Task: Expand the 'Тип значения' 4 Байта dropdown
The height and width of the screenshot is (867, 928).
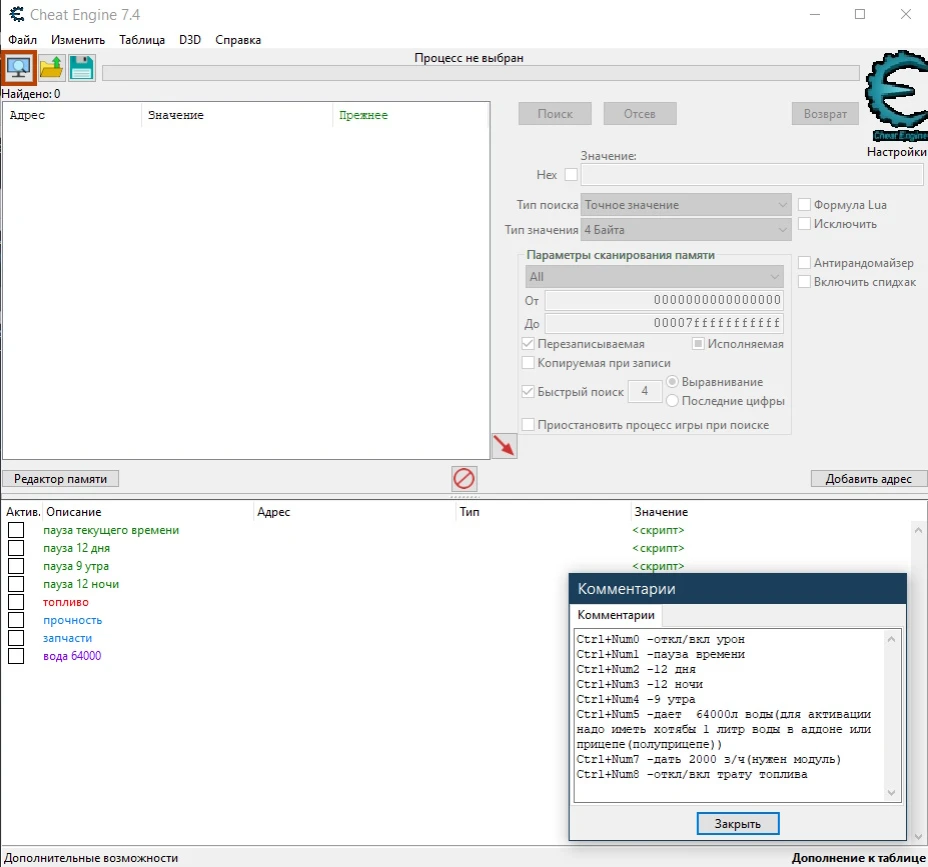Action: pos(686,230)
